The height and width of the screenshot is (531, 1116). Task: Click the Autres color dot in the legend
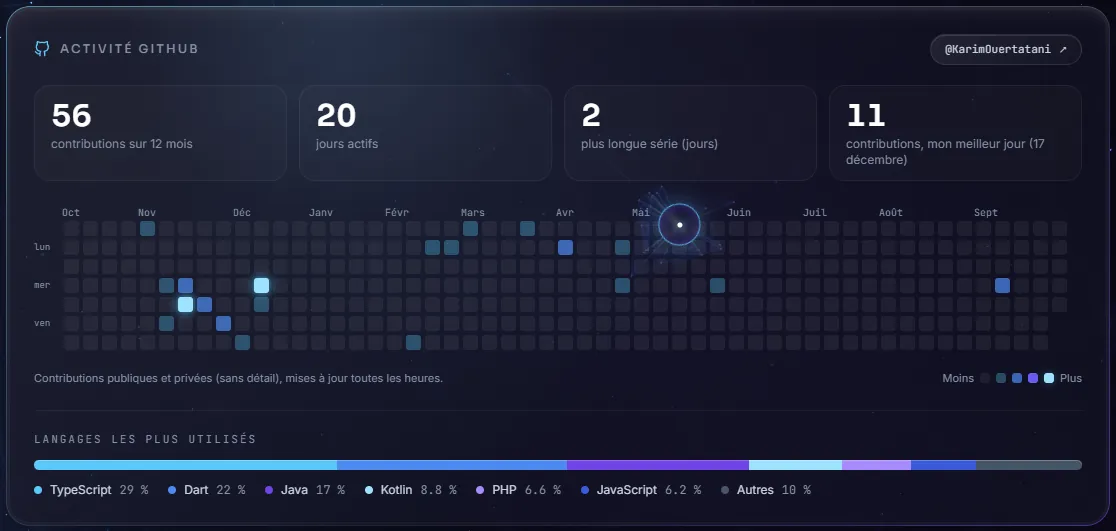click(725, 490)
